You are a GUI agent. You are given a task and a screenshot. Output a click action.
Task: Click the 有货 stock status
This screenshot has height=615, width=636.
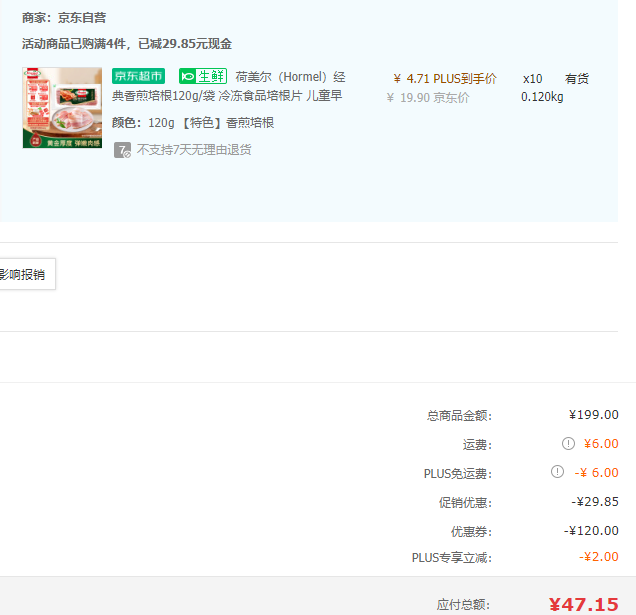click(x=577, y=79)
